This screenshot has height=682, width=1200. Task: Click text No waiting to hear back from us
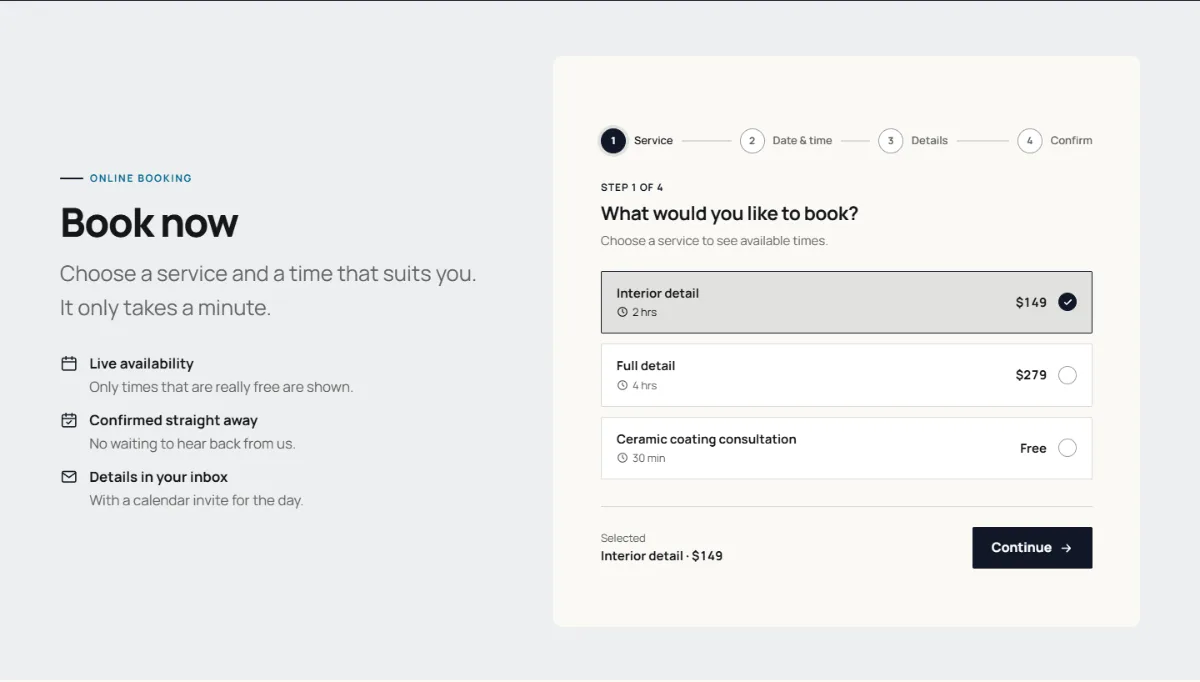192,444
